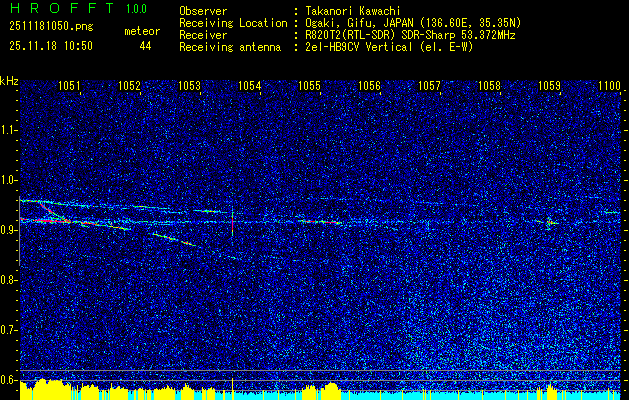Click the 1056 time tick label

369,85
